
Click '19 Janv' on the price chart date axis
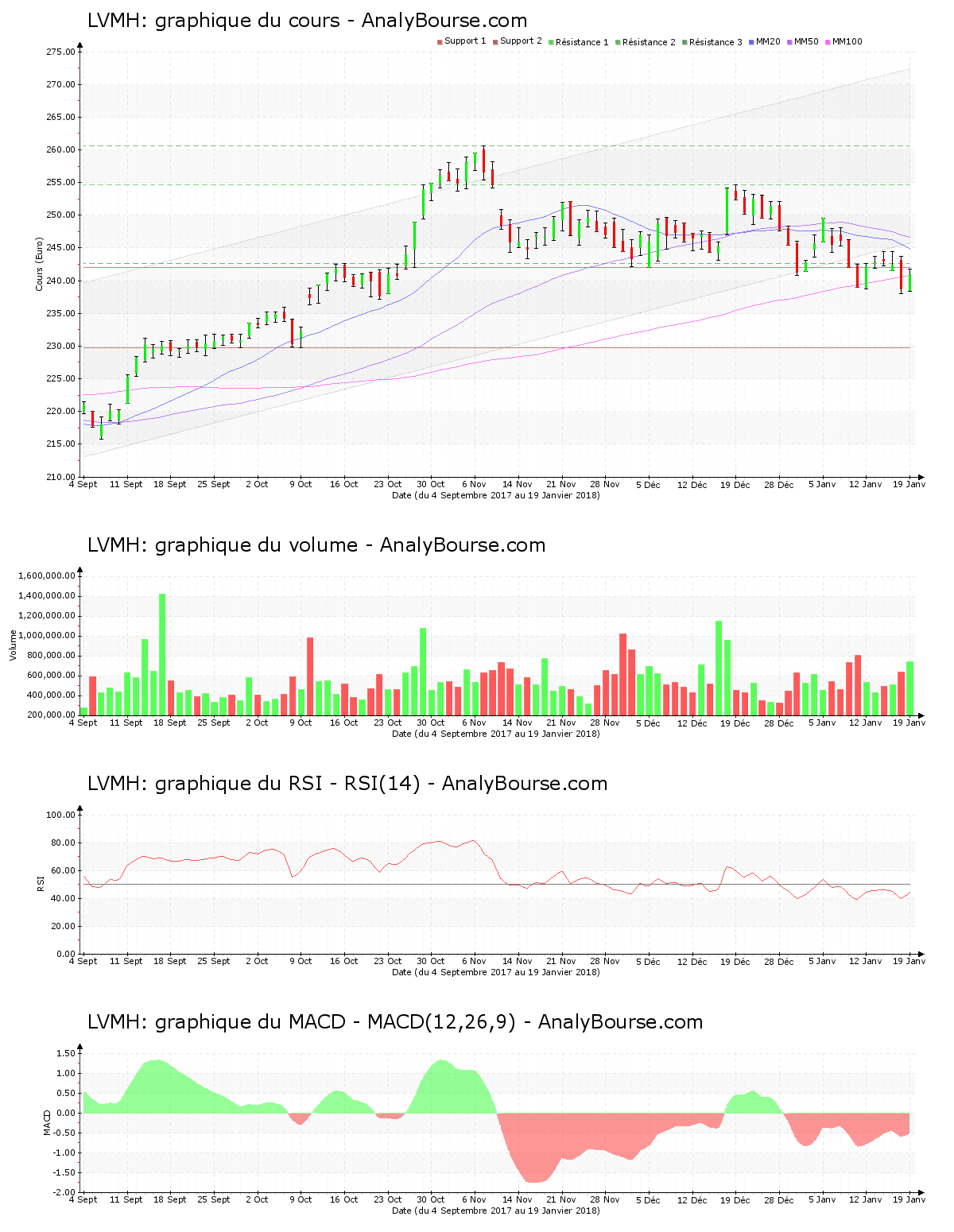tap(909, 484)
